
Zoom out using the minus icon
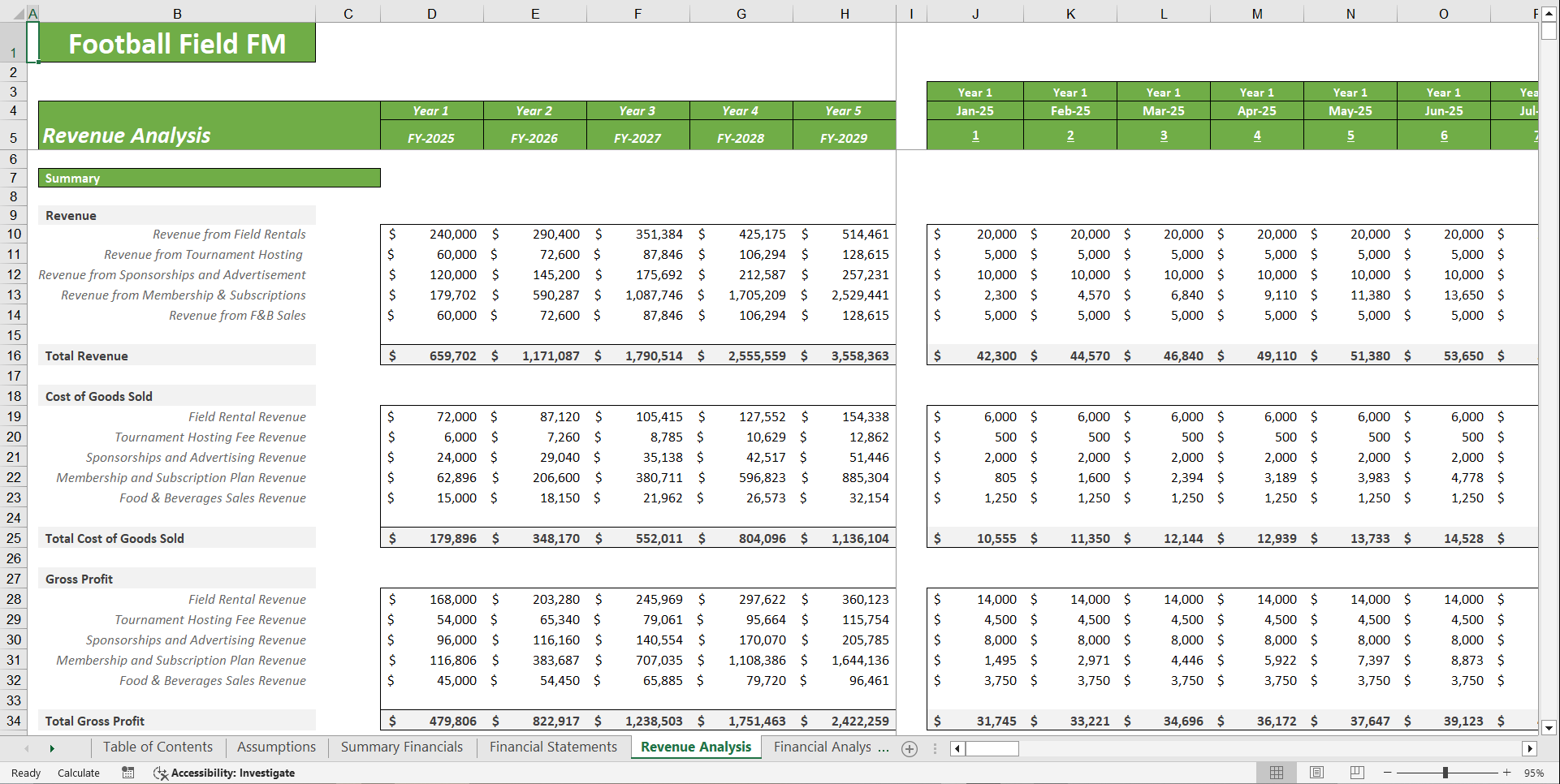point(1385,773)
